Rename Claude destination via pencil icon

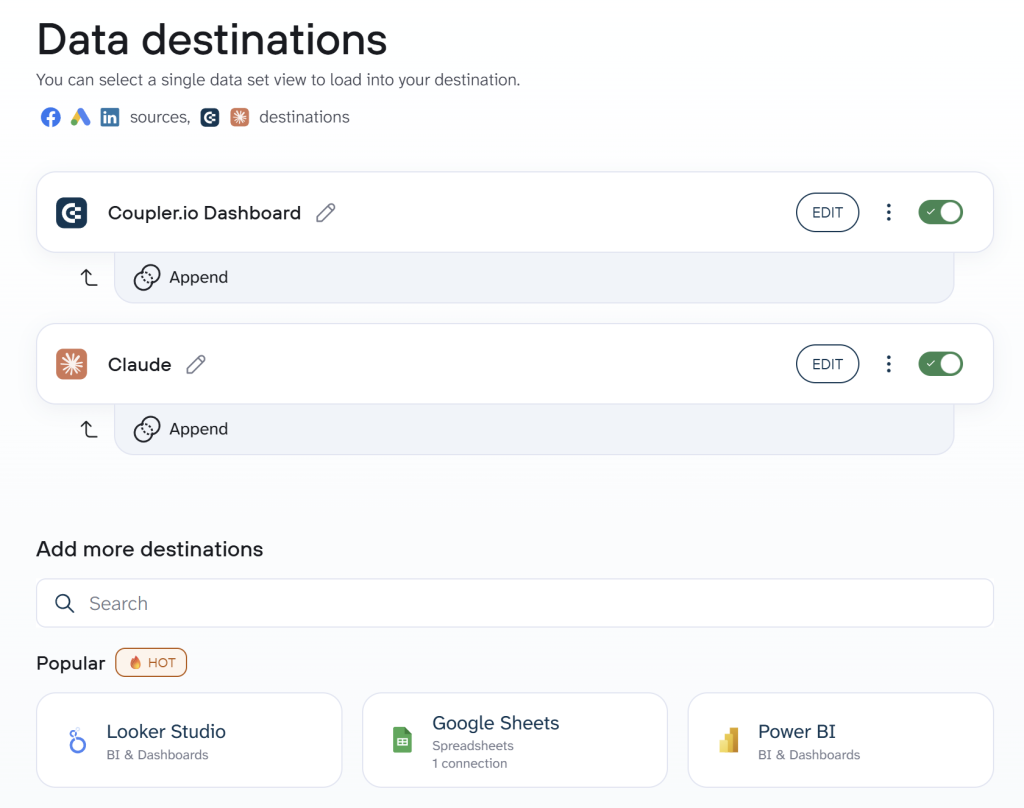tap(196, 364)
